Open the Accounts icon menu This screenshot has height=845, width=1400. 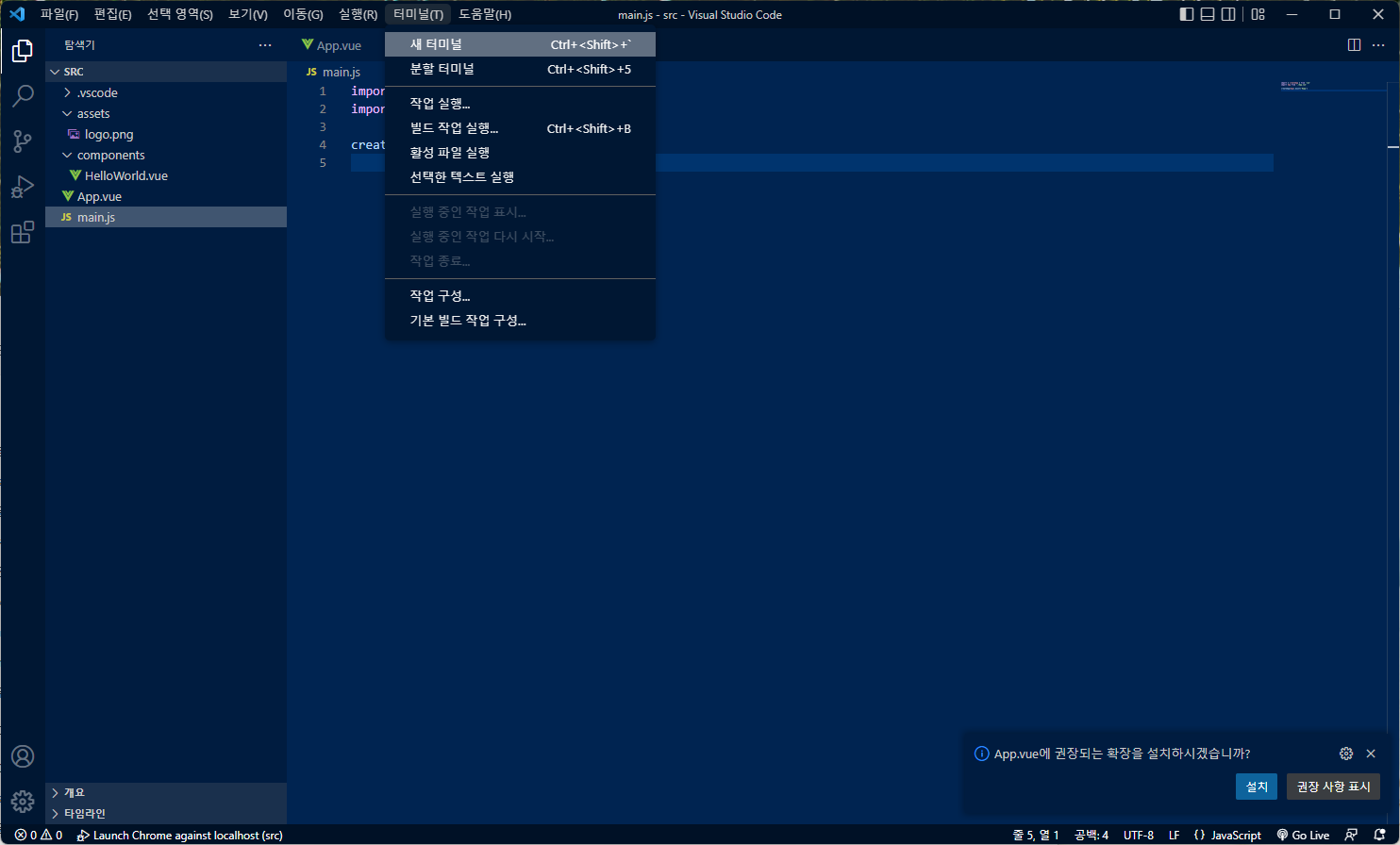(23, 756)
